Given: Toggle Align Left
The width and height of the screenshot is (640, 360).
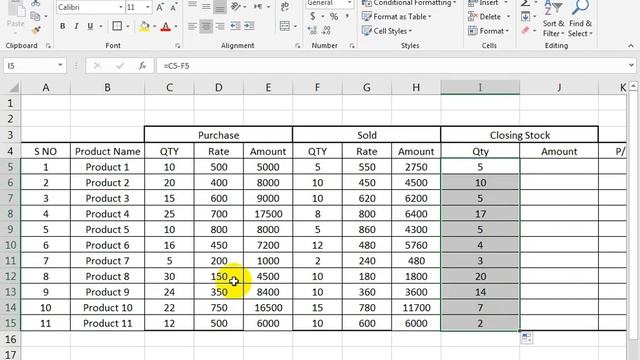Looking at the screenshot, I should click(x=192, y=26).
